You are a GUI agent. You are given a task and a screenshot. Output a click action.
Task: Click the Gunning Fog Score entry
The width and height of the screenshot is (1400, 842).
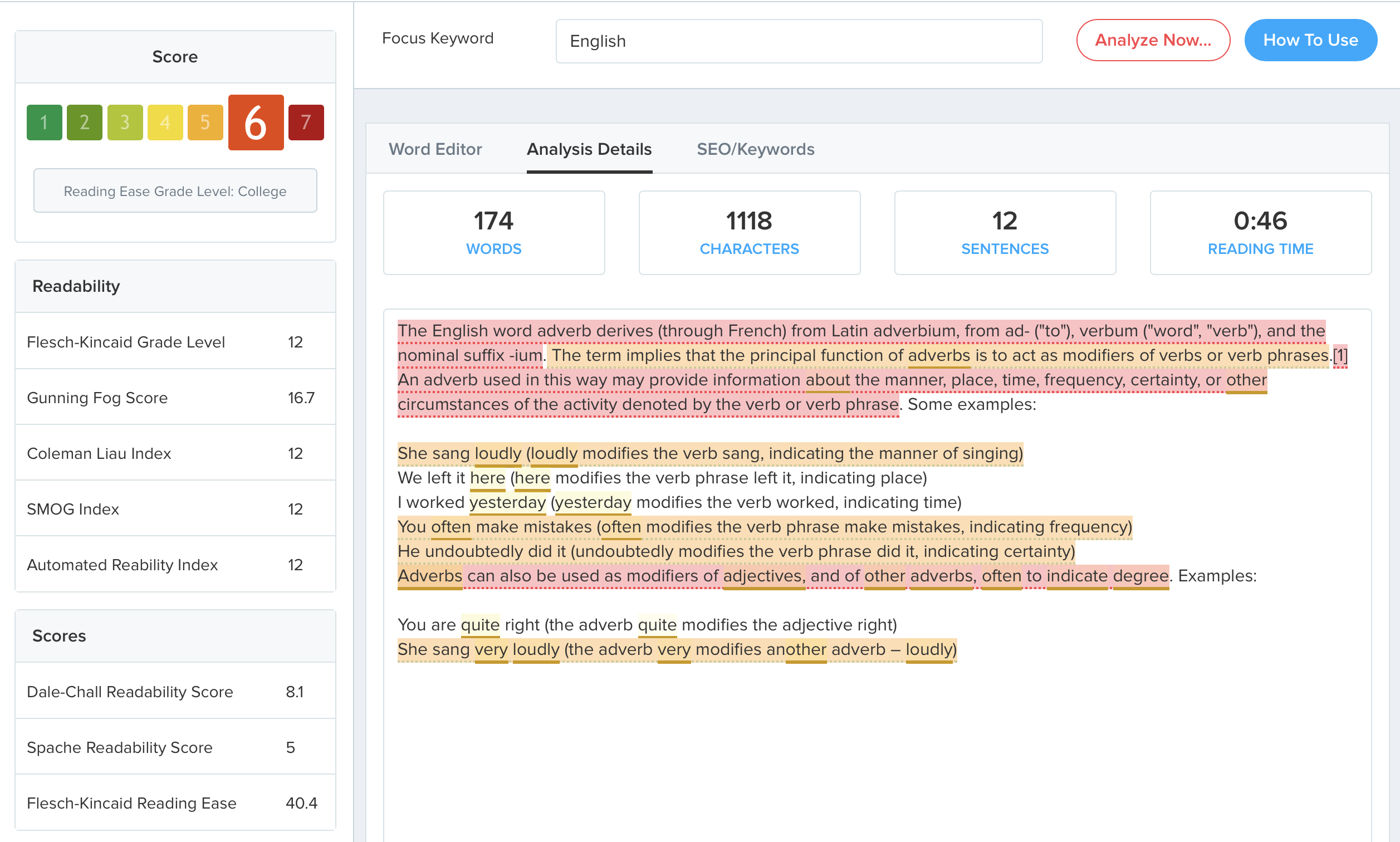pyautogui.click(x=175, y=396)
